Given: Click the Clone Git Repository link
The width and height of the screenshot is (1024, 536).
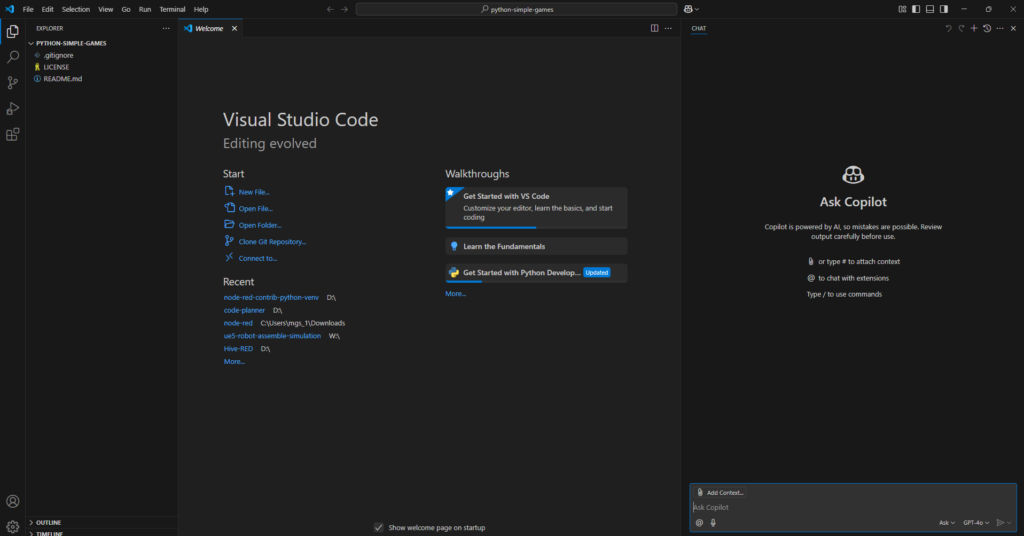Looking at the screenshot, I should [x=272, y=241].
